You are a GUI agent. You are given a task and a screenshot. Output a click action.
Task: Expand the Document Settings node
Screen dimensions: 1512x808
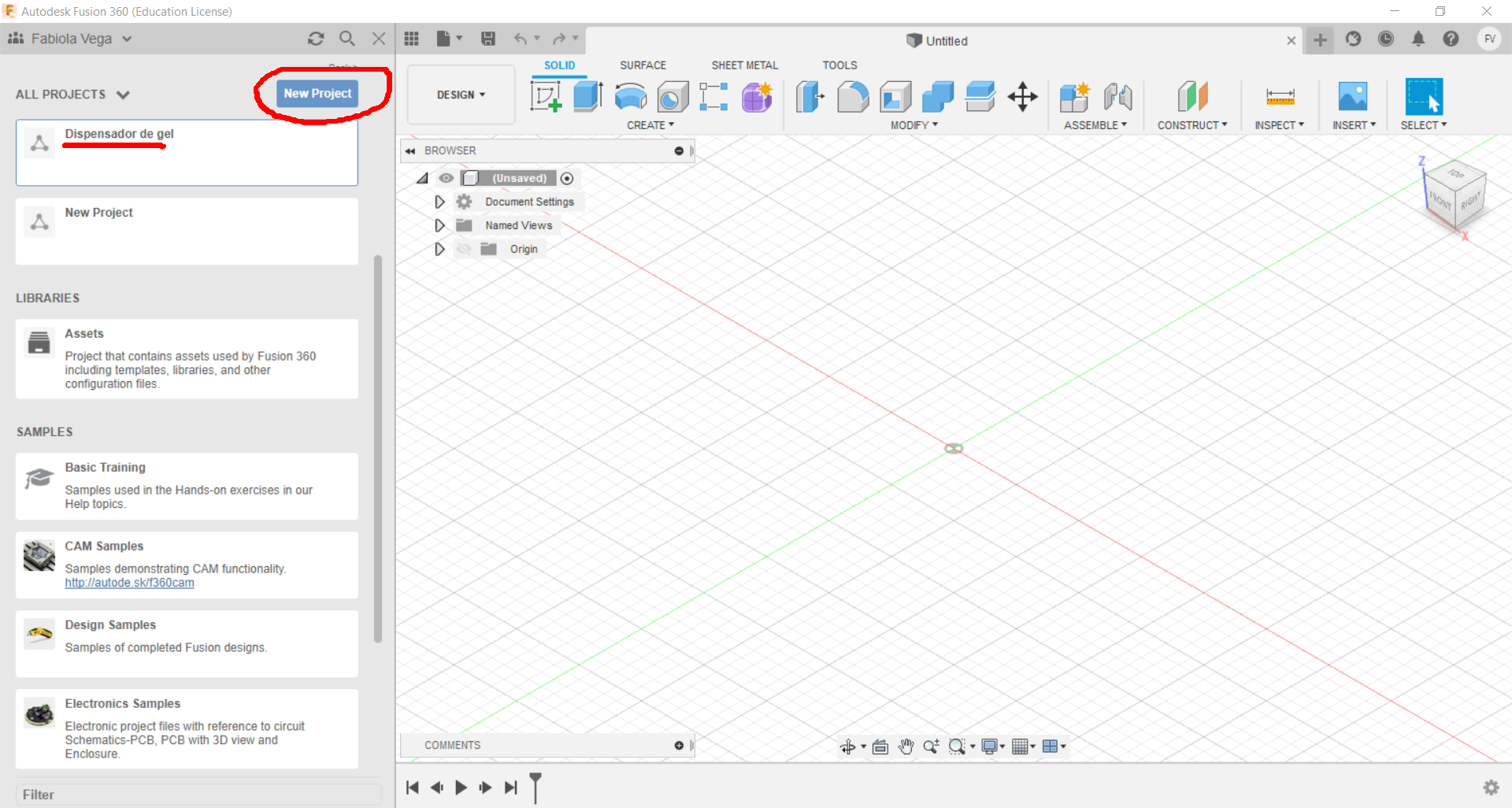pyautogui.click(x=439, y=202)
